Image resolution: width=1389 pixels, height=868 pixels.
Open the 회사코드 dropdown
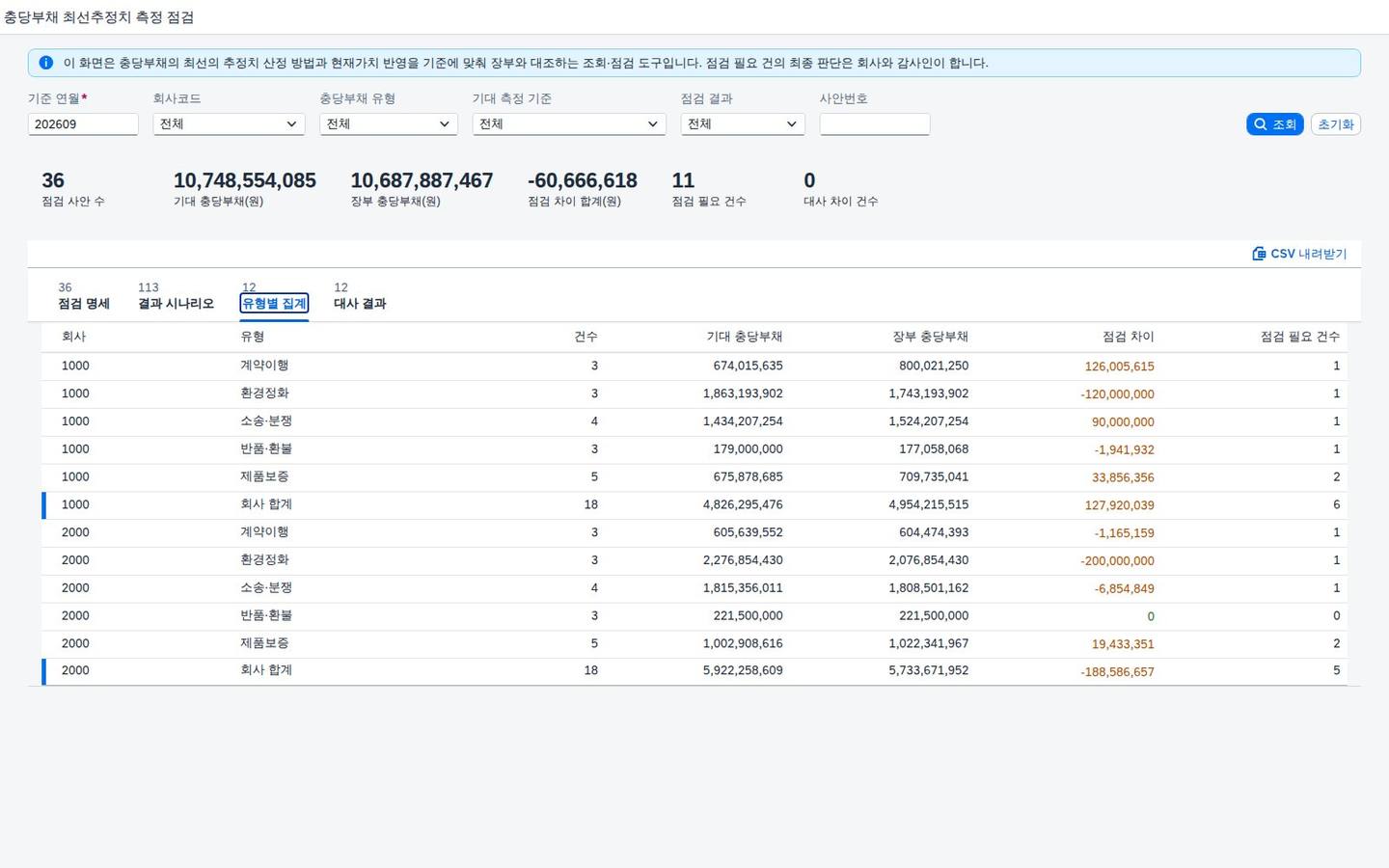pyautogui.click(x=229, y=124)
